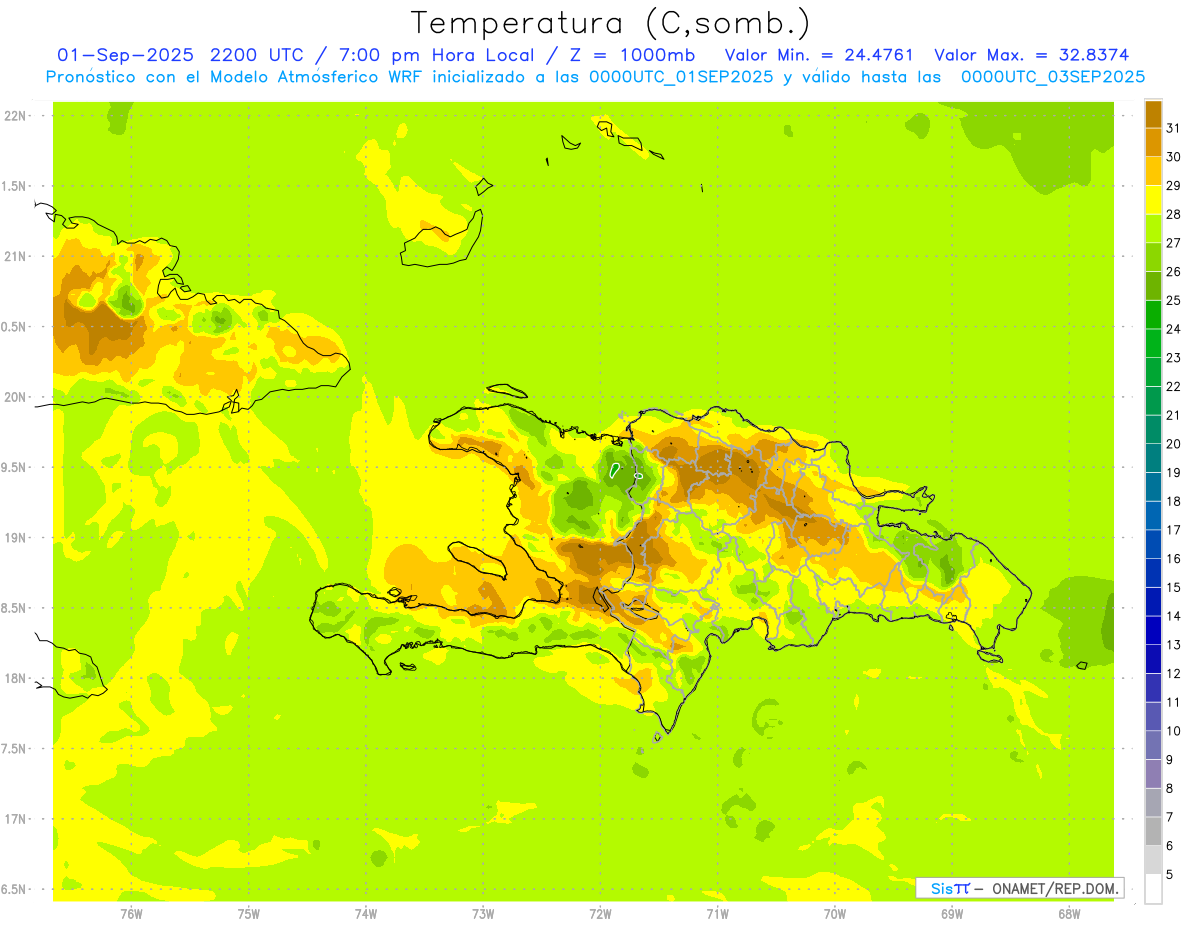Click the "75W" longitude label
The image size is (1200, 927).
point(248,913)
